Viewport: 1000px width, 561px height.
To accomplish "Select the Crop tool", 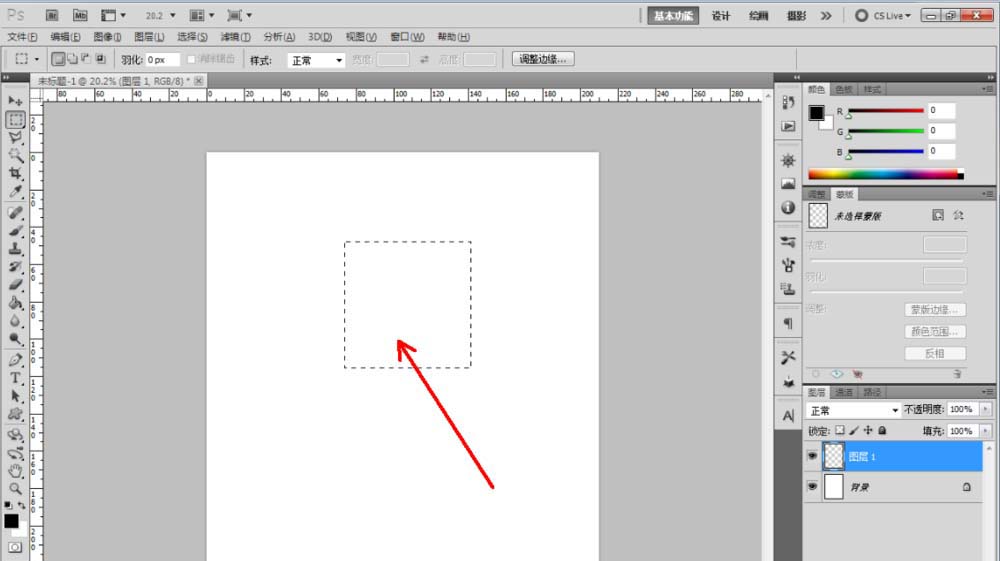I will [x=15, y=173].
